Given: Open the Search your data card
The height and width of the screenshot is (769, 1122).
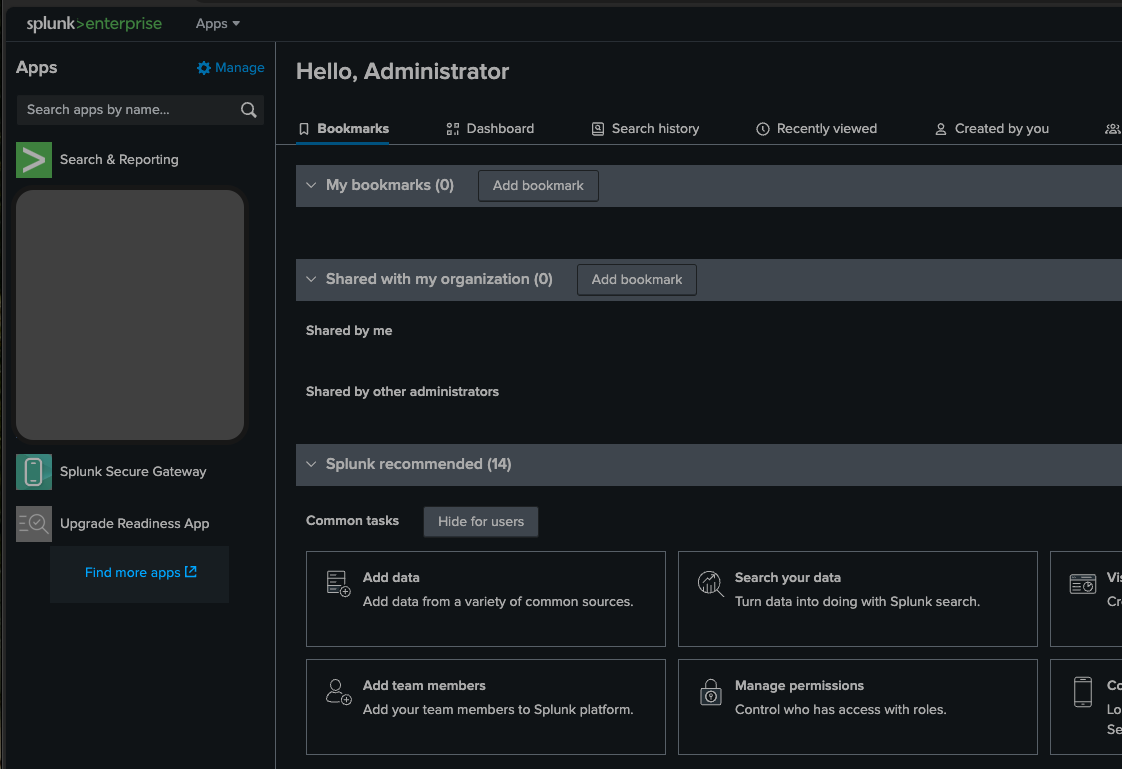Looking at the screenshot, I should click(858, 599).
